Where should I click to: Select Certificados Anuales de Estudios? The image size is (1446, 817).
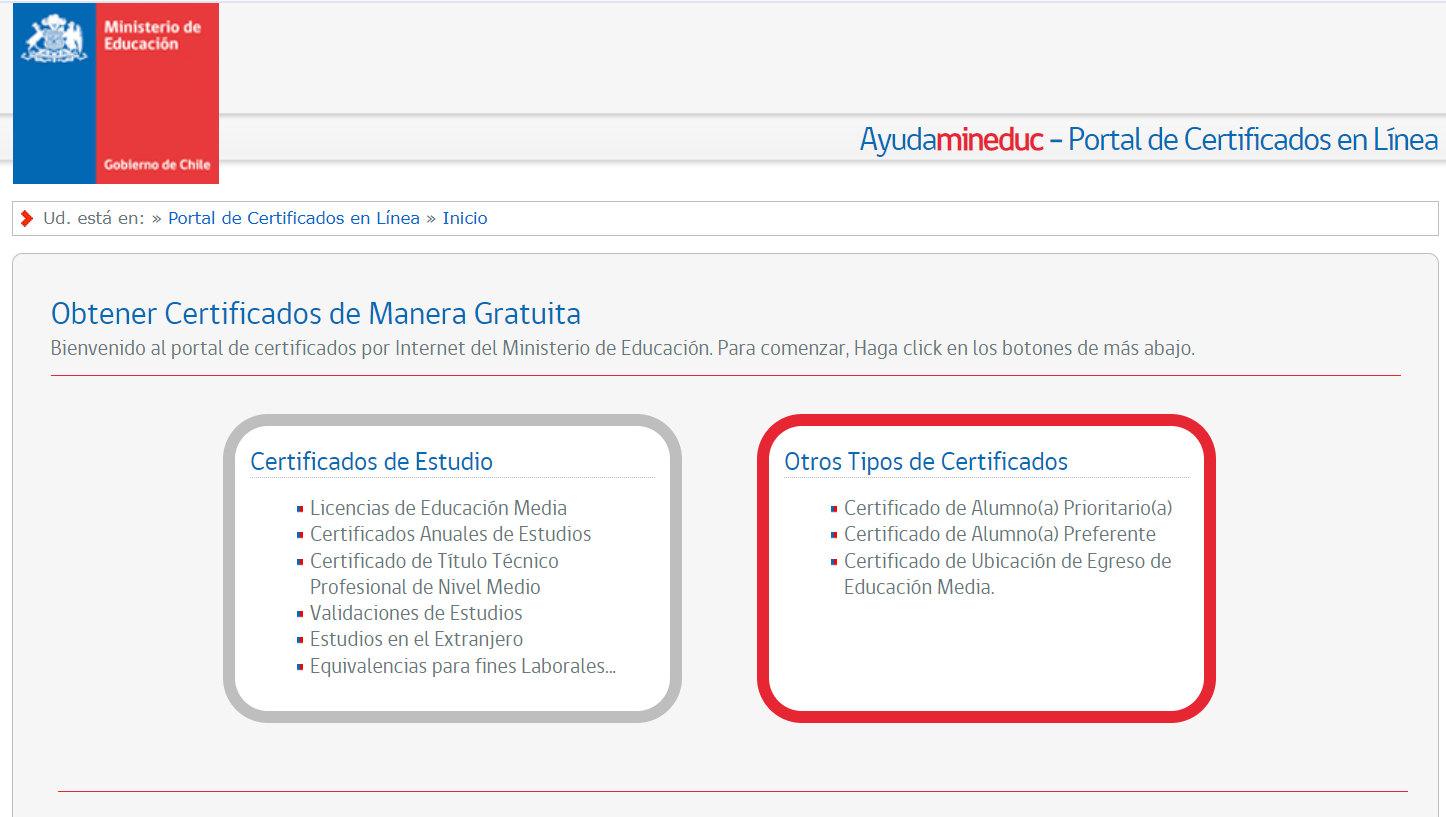click(450, 534)
